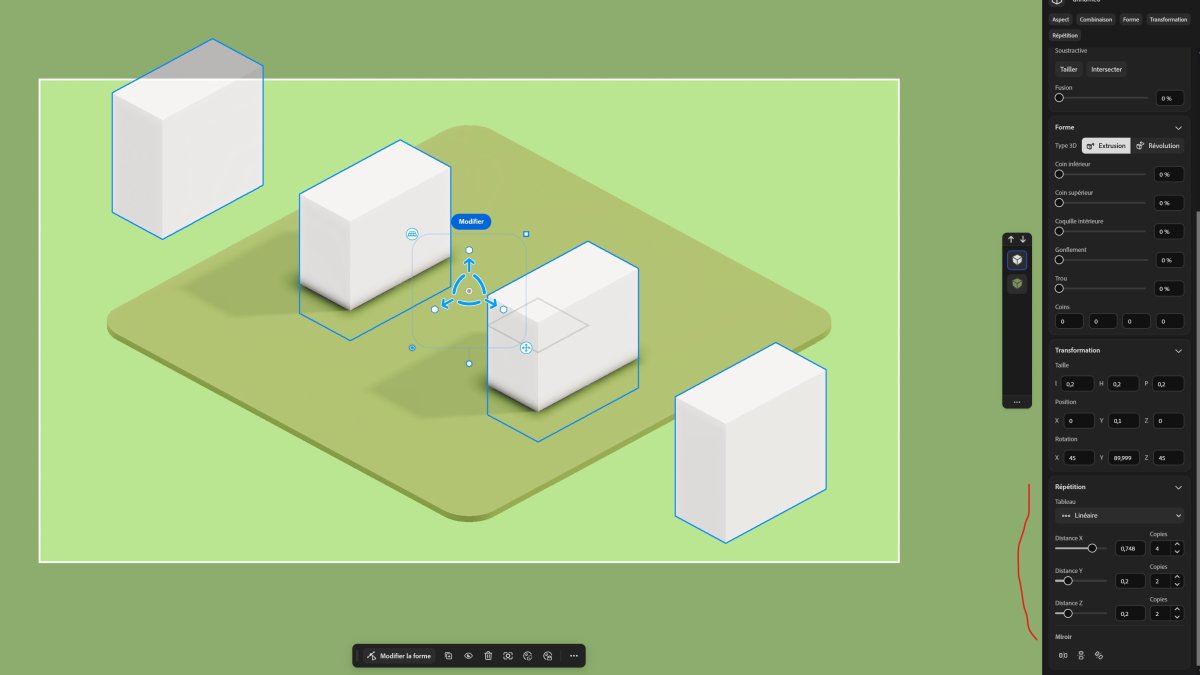Move layer up with the up arrow

tap(1011, 240)
